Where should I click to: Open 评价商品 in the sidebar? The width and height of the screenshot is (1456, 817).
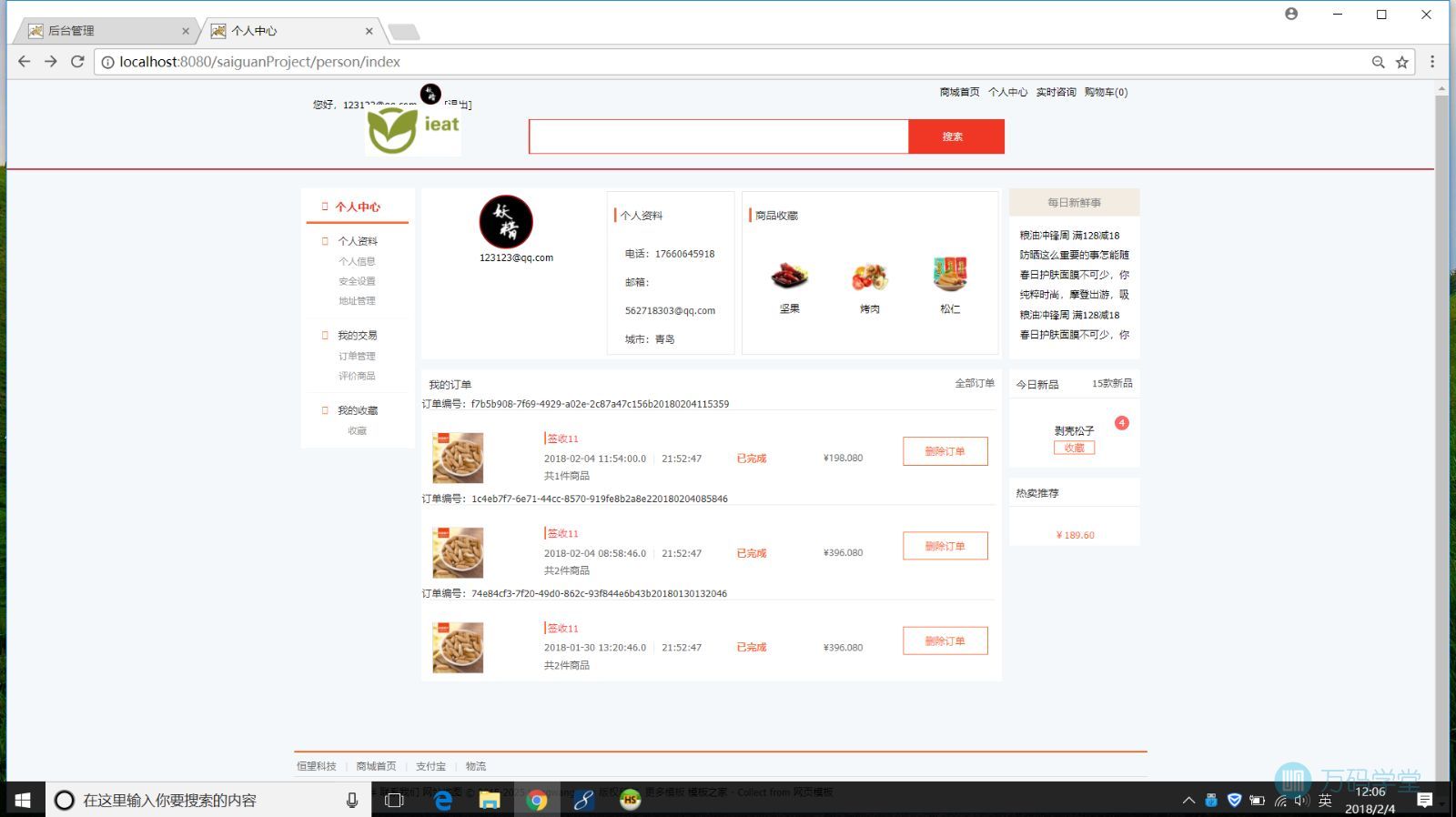tap(357, 376)
